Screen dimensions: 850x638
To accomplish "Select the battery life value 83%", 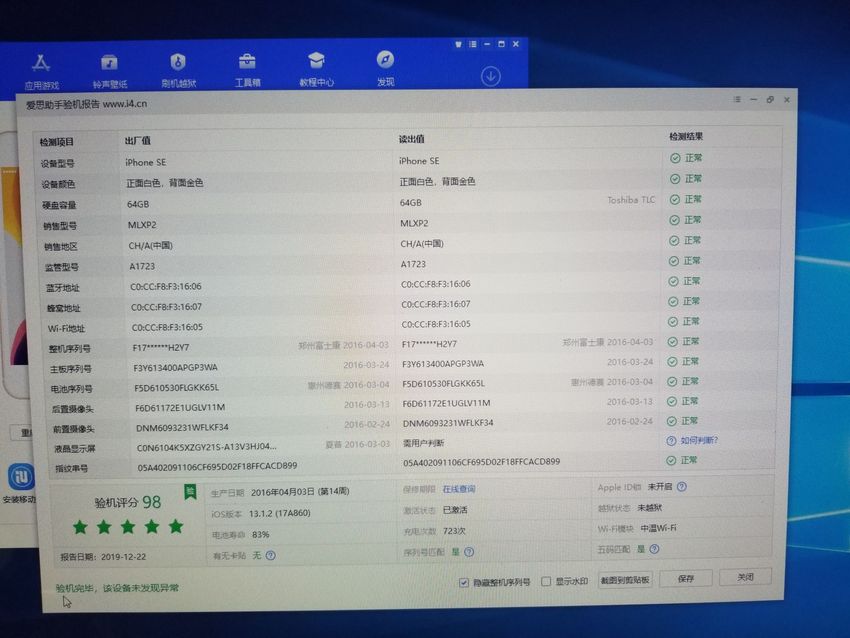I will click(x=261, y=534).
